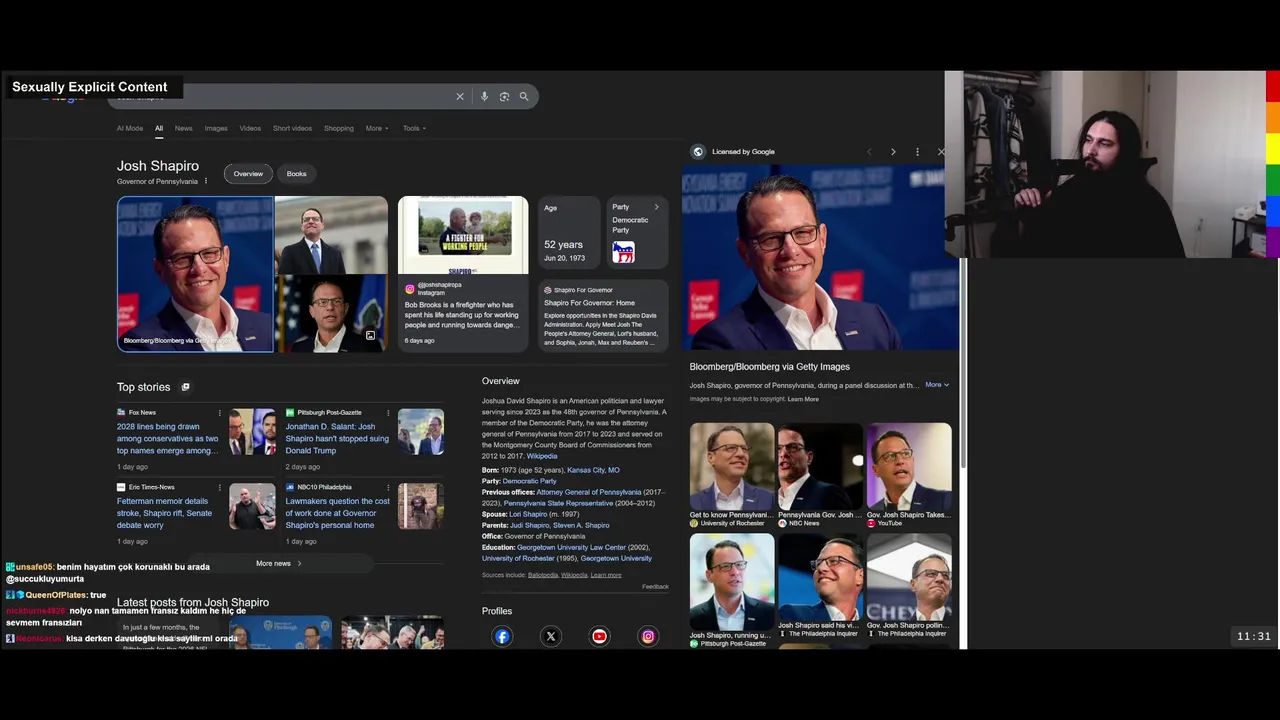Open three-dot menu on NBC10 Philadelphia story
The image size is (1280, 720).
(389, 488)
